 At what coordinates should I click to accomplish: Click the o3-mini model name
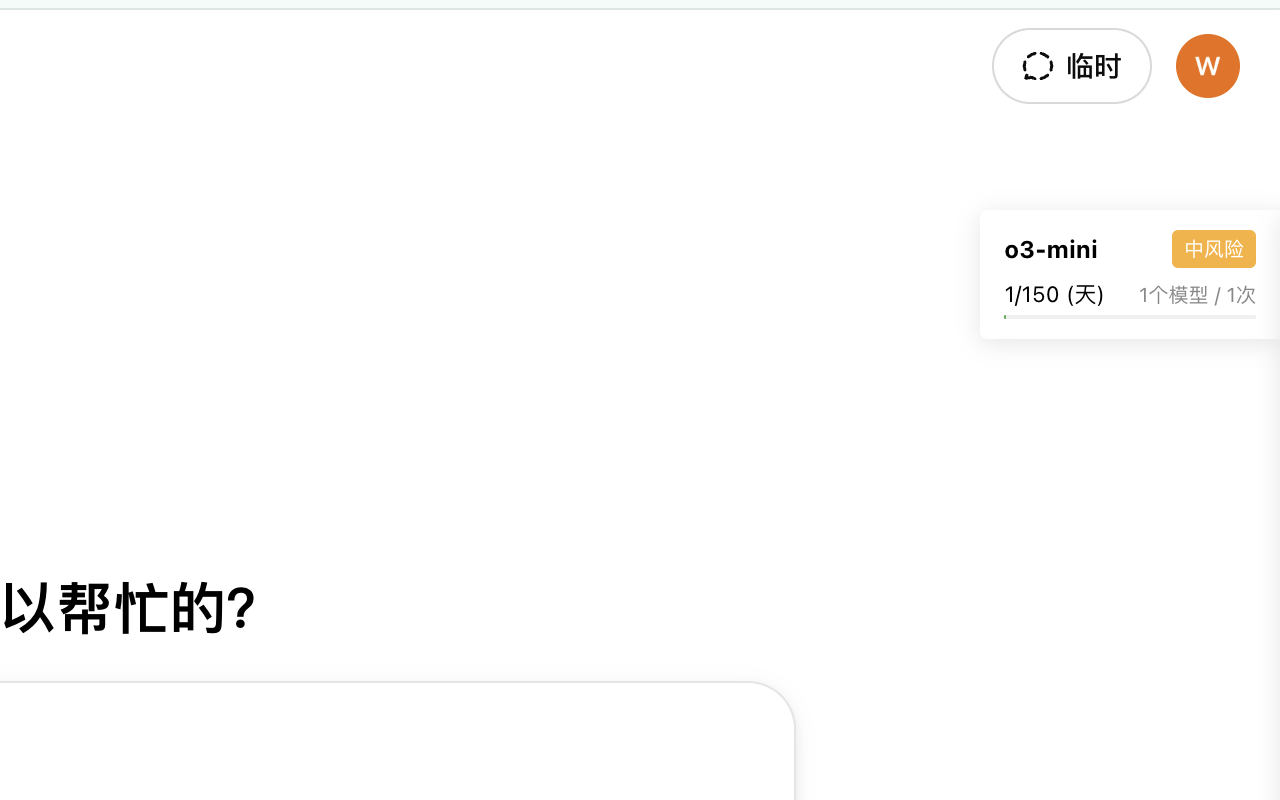(1050, 249)
